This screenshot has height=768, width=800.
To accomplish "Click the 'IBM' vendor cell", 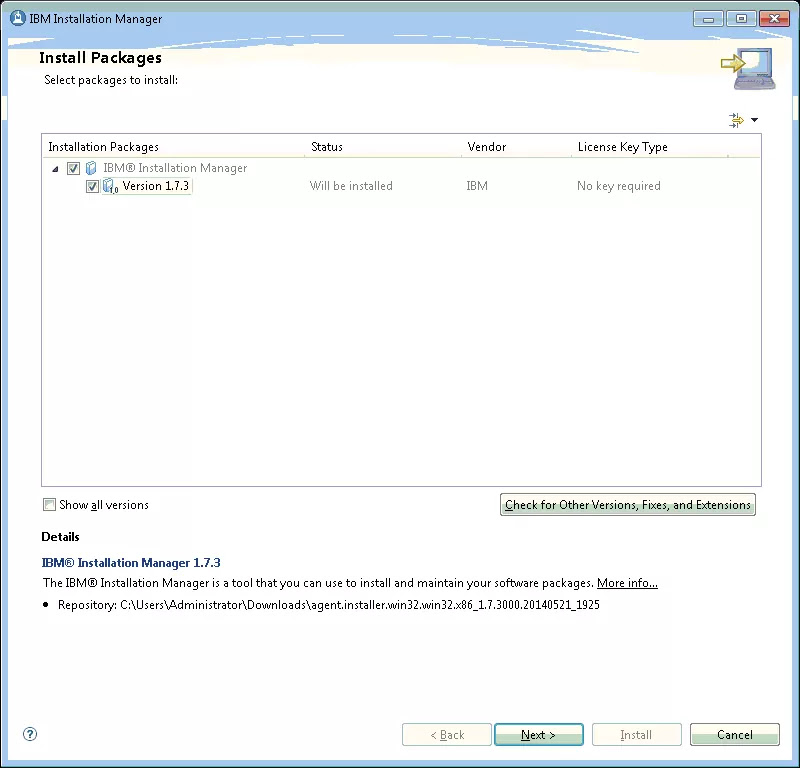I will coord(477,186).
